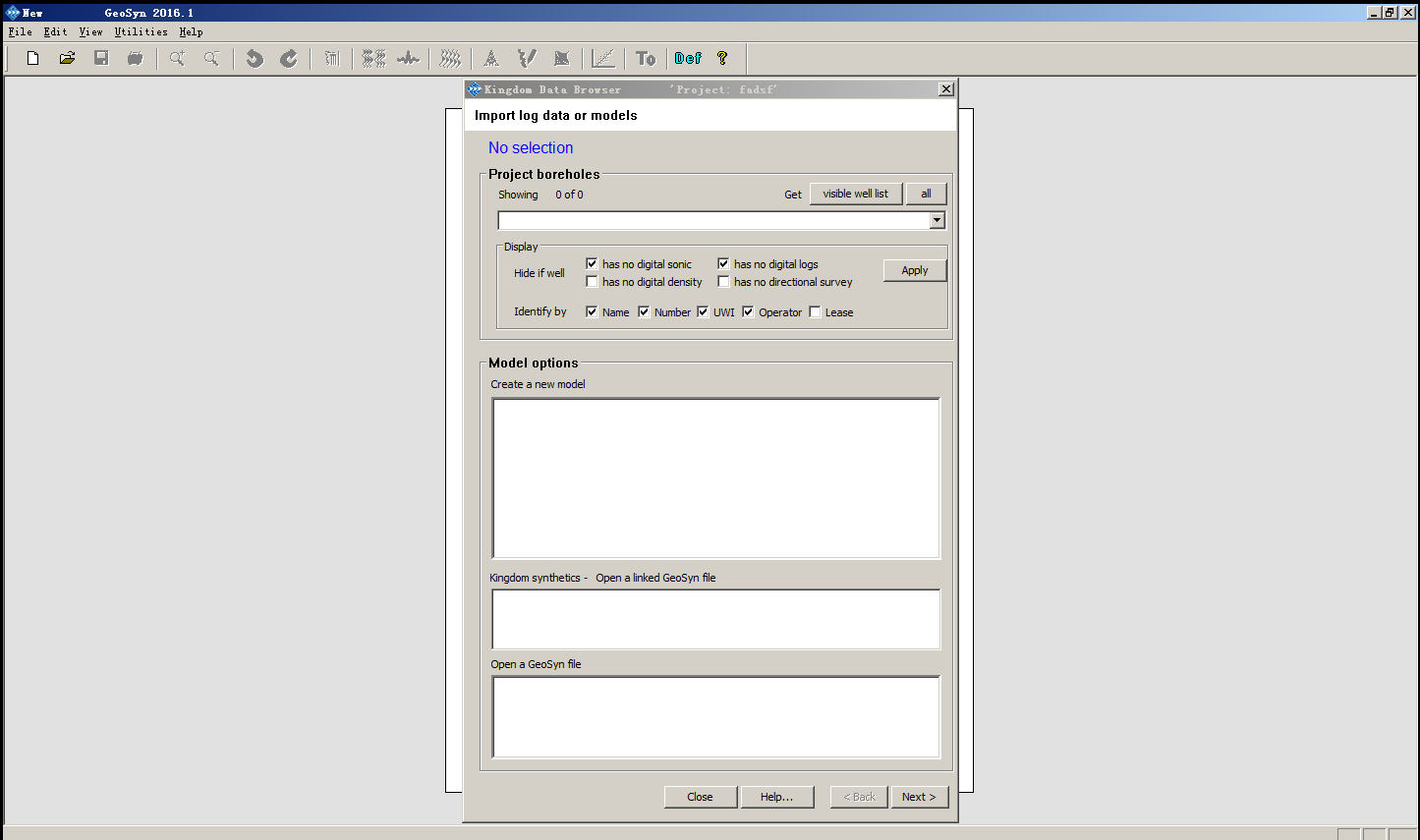Image resolution: width=1420 pixels, height=840 pixels.
Task: Toggle identify by UWI checkbox
Action: pyautogui.click(x=703, y=311)
